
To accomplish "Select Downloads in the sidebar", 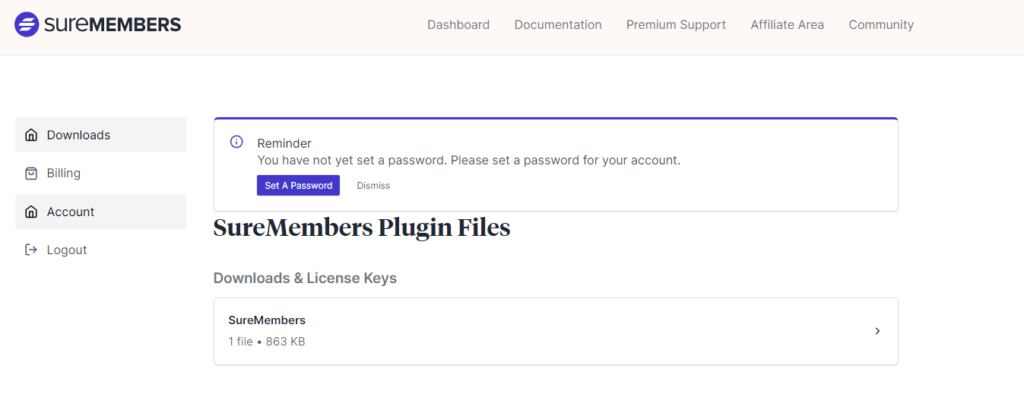I will [101, 134].
